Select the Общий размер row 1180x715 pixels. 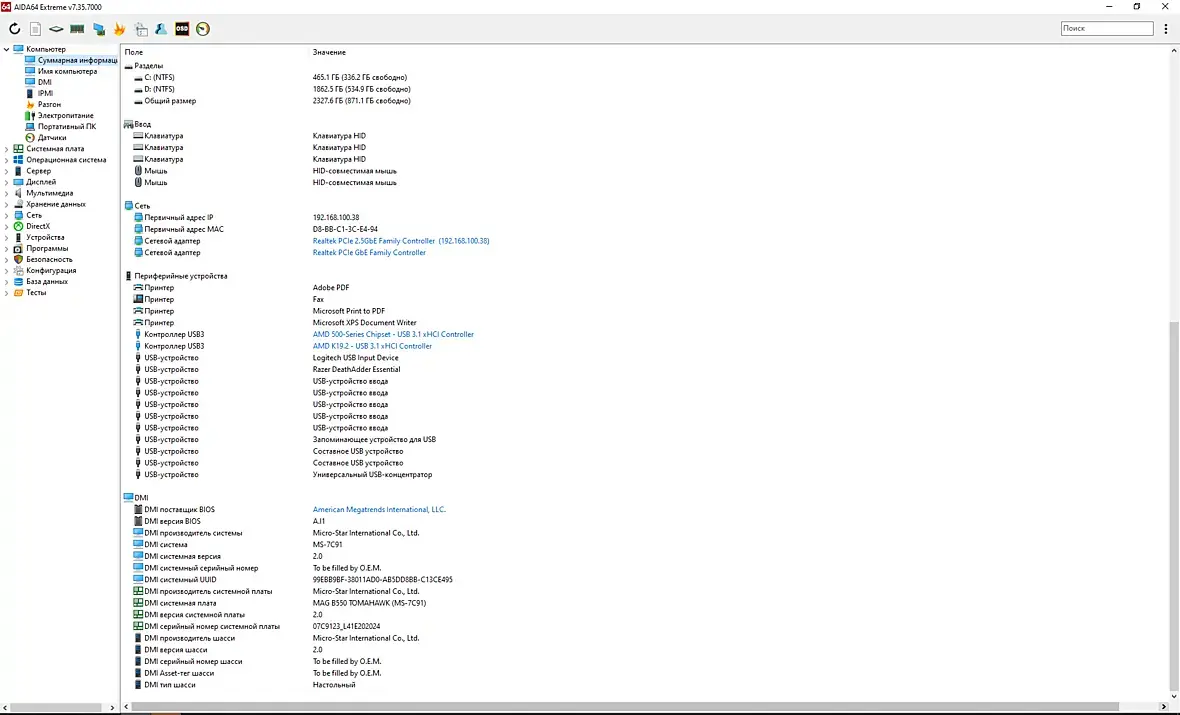[272, 101]
